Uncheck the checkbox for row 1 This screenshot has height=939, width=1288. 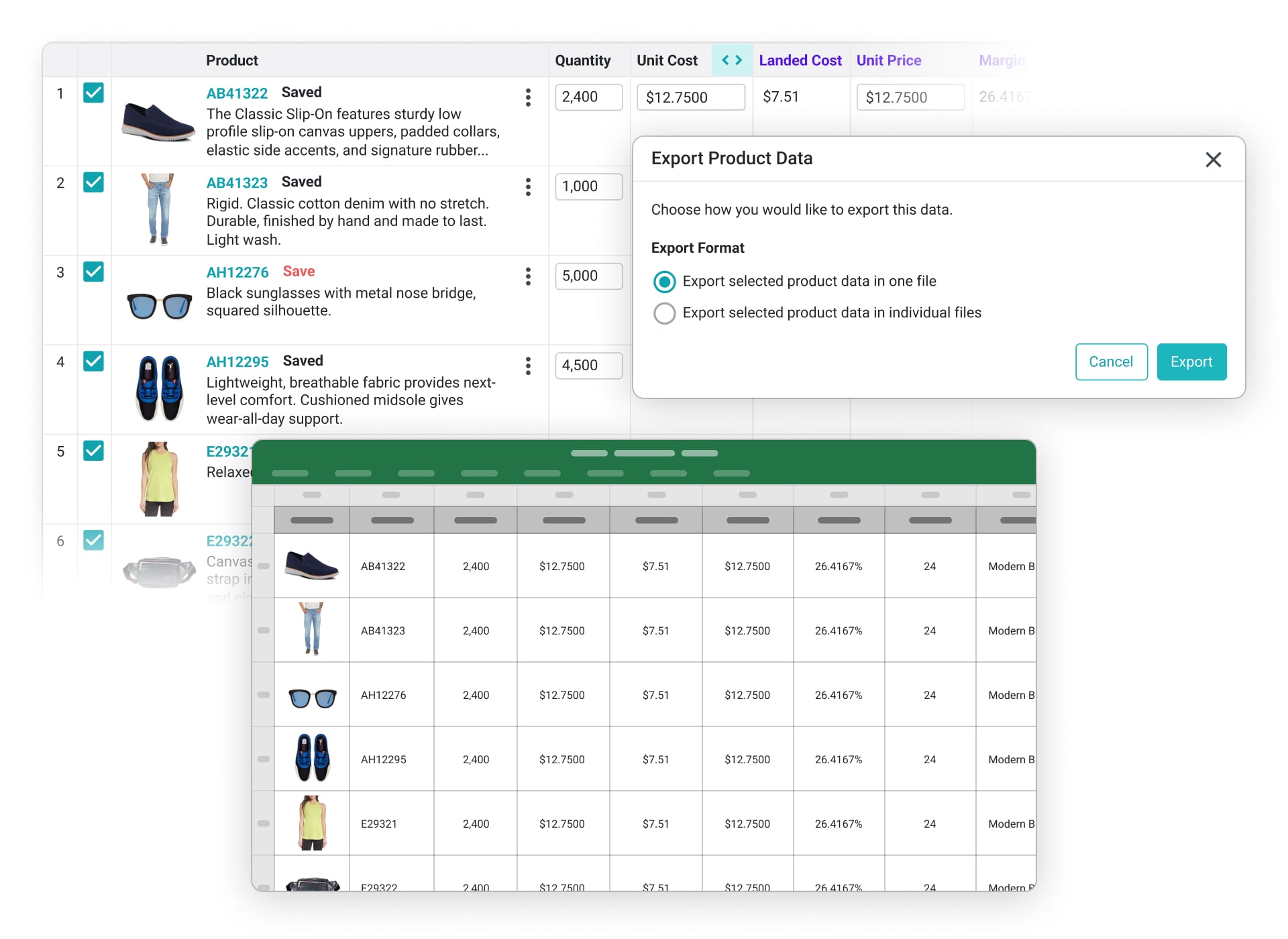[x=93, y=93]
